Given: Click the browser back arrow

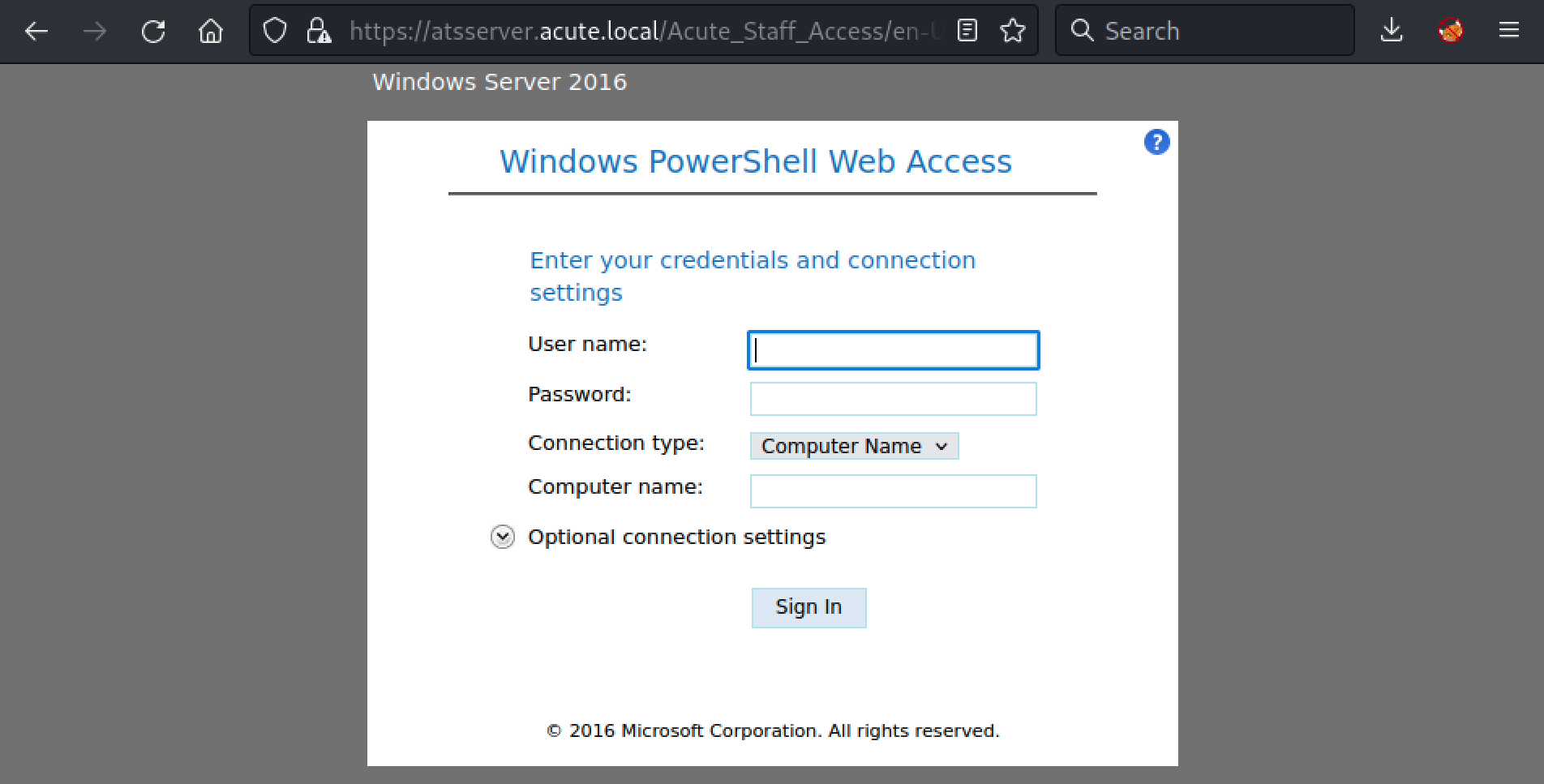Looking at the screenshot, I should coord(36,32).
